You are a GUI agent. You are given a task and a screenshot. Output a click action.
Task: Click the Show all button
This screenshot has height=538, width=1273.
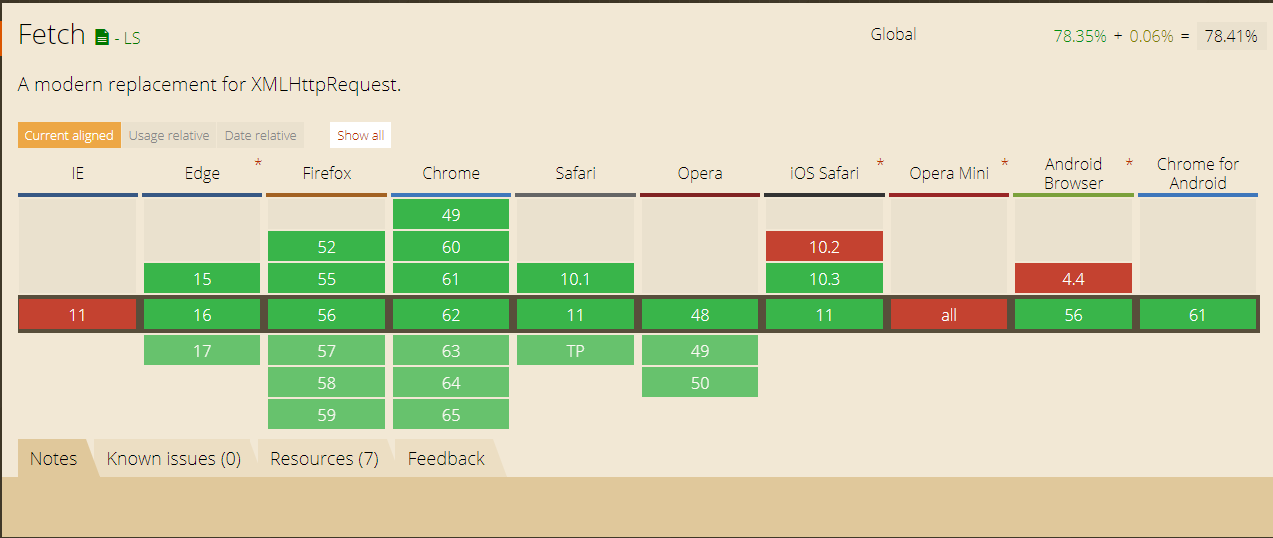coord(360,136)
